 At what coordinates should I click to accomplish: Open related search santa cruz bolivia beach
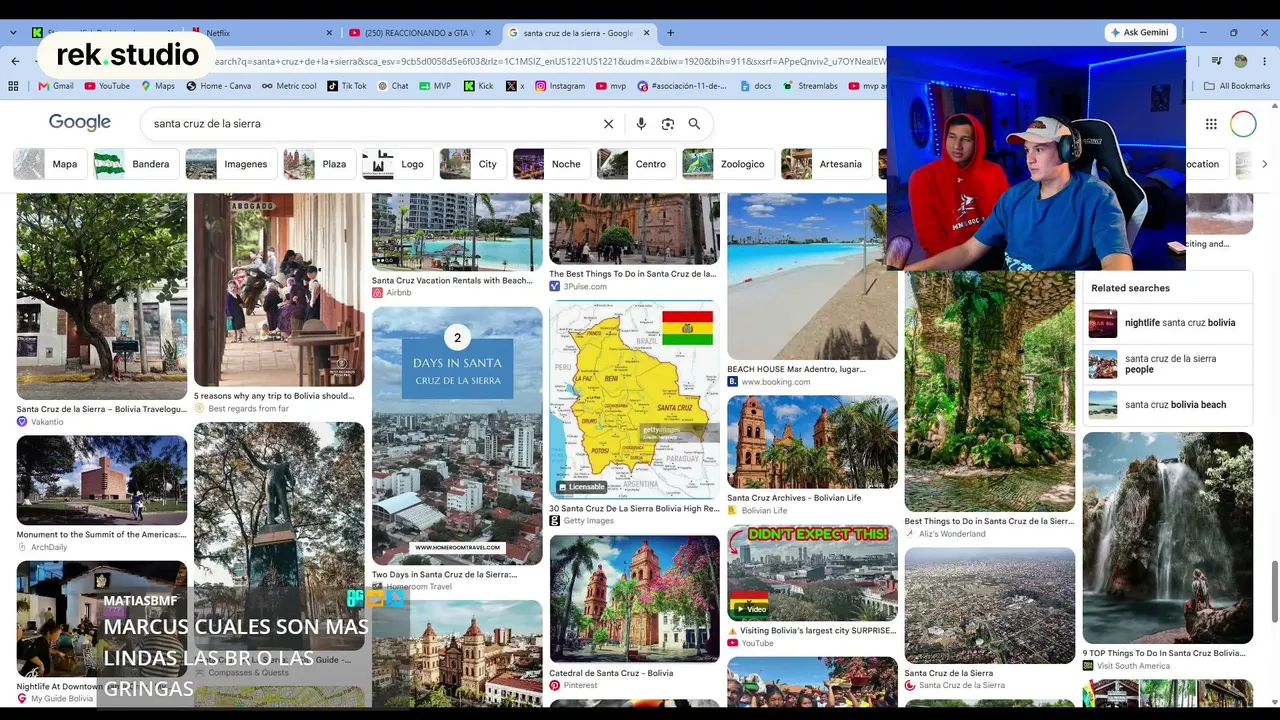tap(1167, 405)
